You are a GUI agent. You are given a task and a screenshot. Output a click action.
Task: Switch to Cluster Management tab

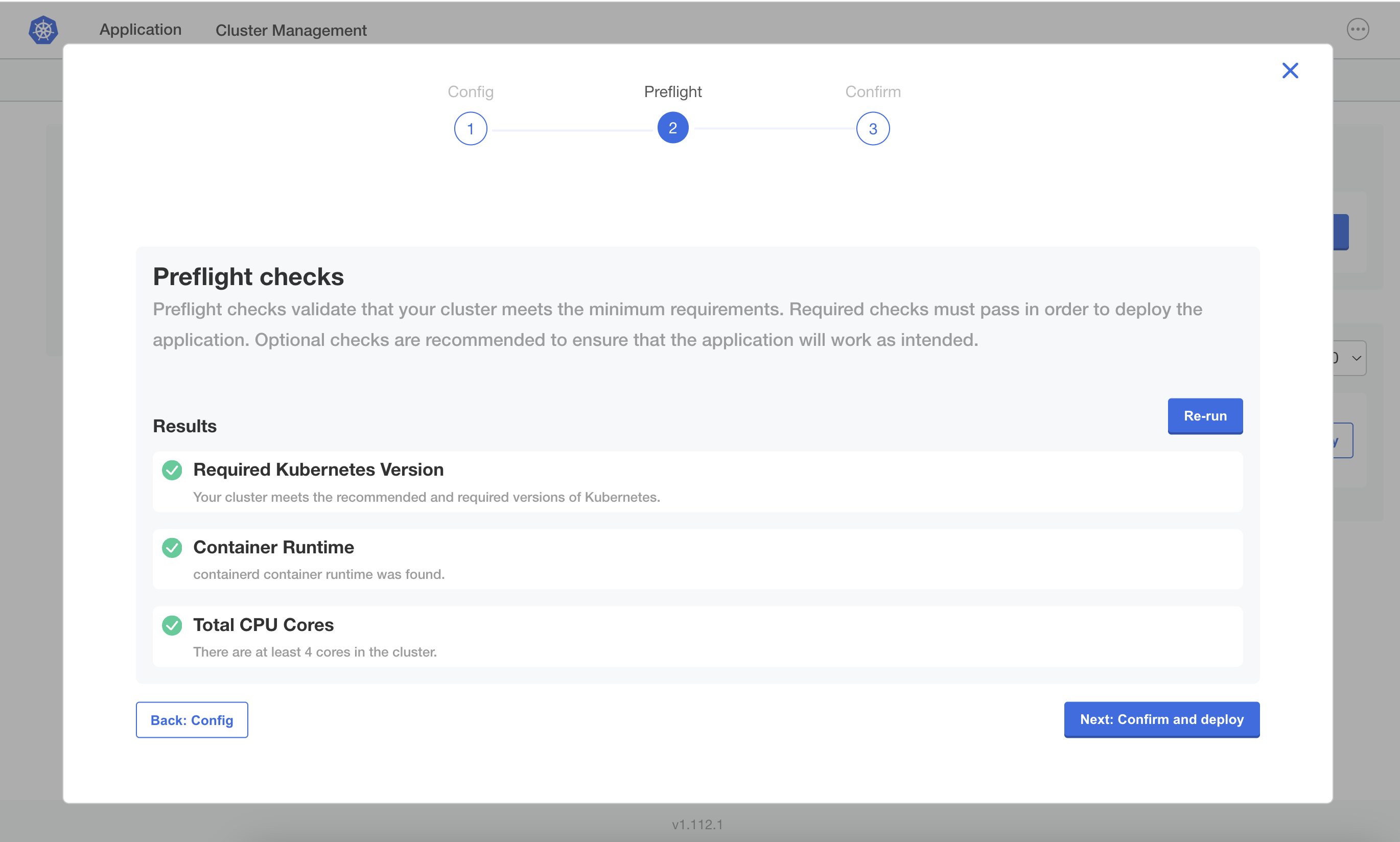(291, 30)
